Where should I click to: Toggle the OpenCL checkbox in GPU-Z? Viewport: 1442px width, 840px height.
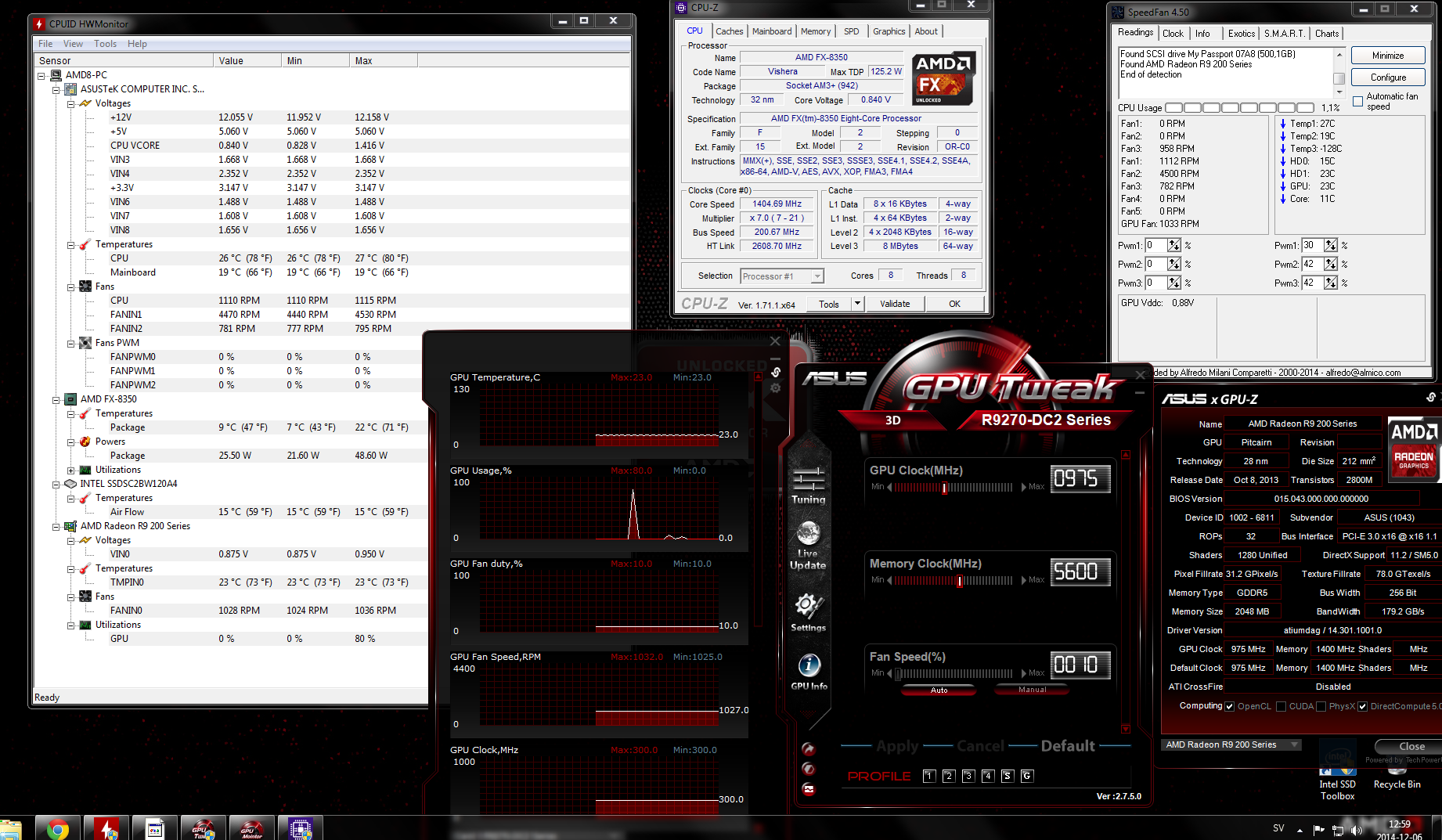[x=1230, y=706]
